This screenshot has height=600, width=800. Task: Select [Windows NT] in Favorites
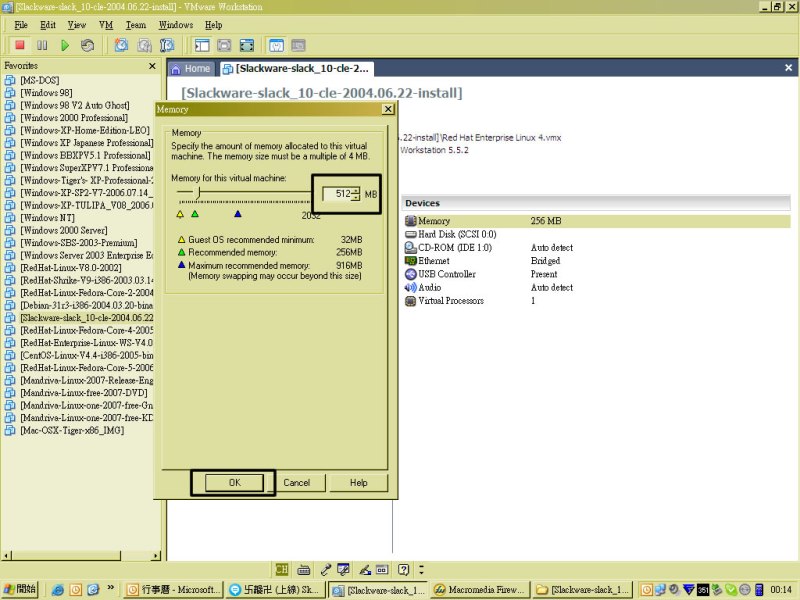coord(47,218)
